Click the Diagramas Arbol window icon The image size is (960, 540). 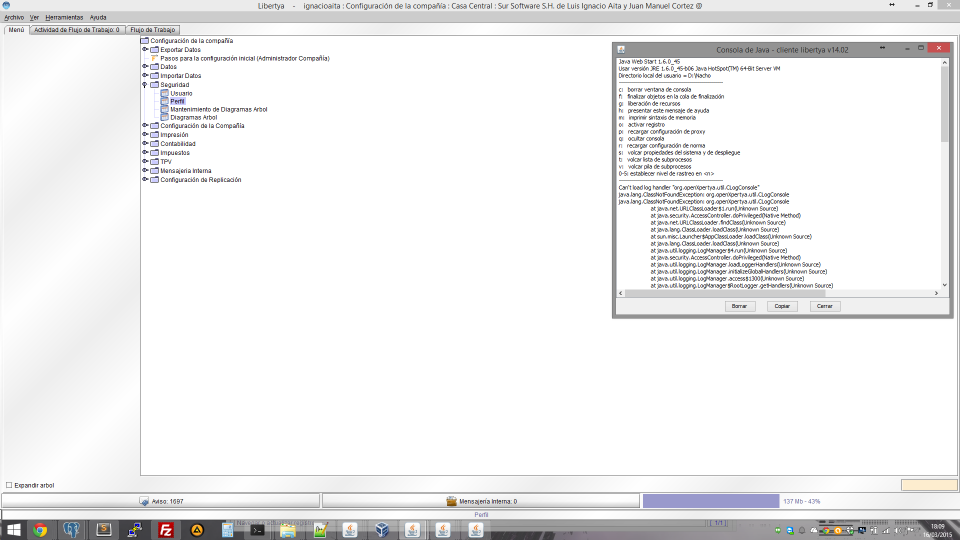click(x=164, y=117)
